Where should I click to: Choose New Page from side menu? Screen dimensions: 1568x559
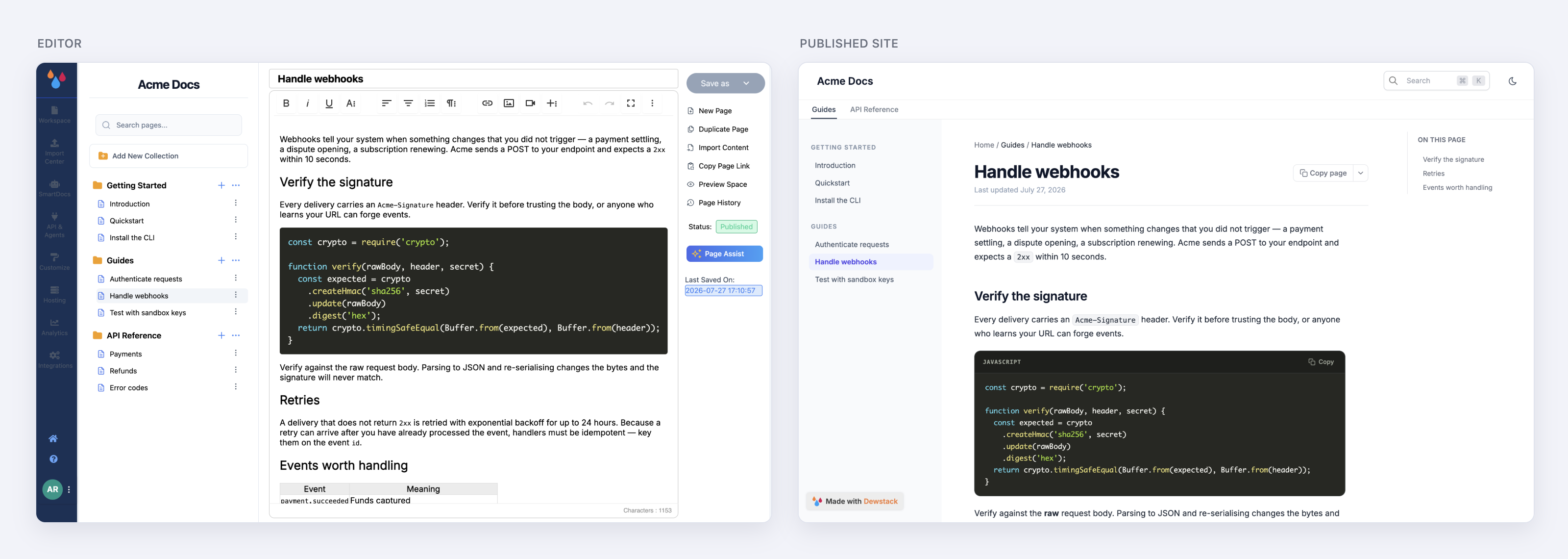(710, 111)
